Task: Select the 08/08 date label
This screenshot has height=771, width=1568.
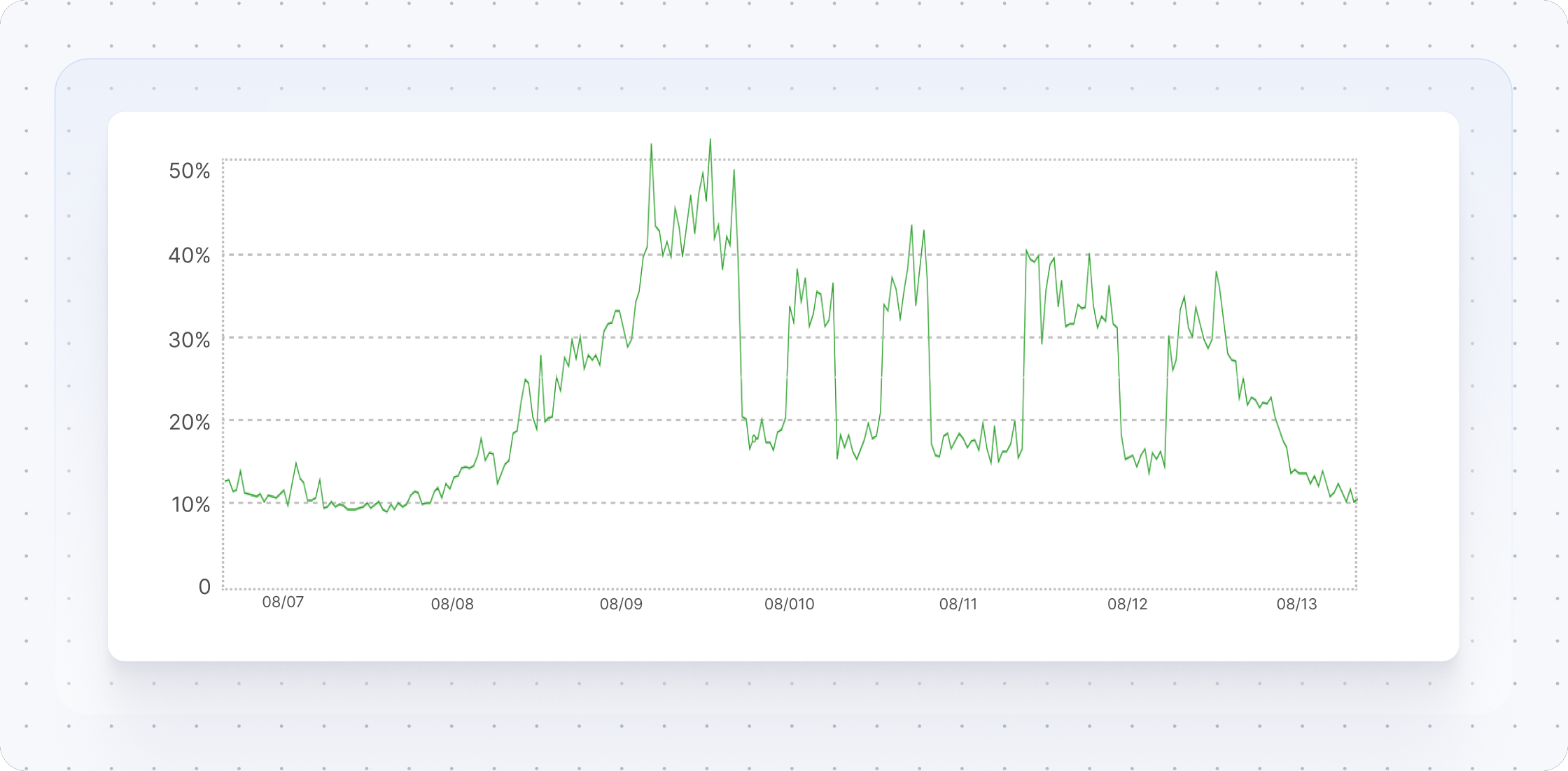Action: (x=452, y=604)
